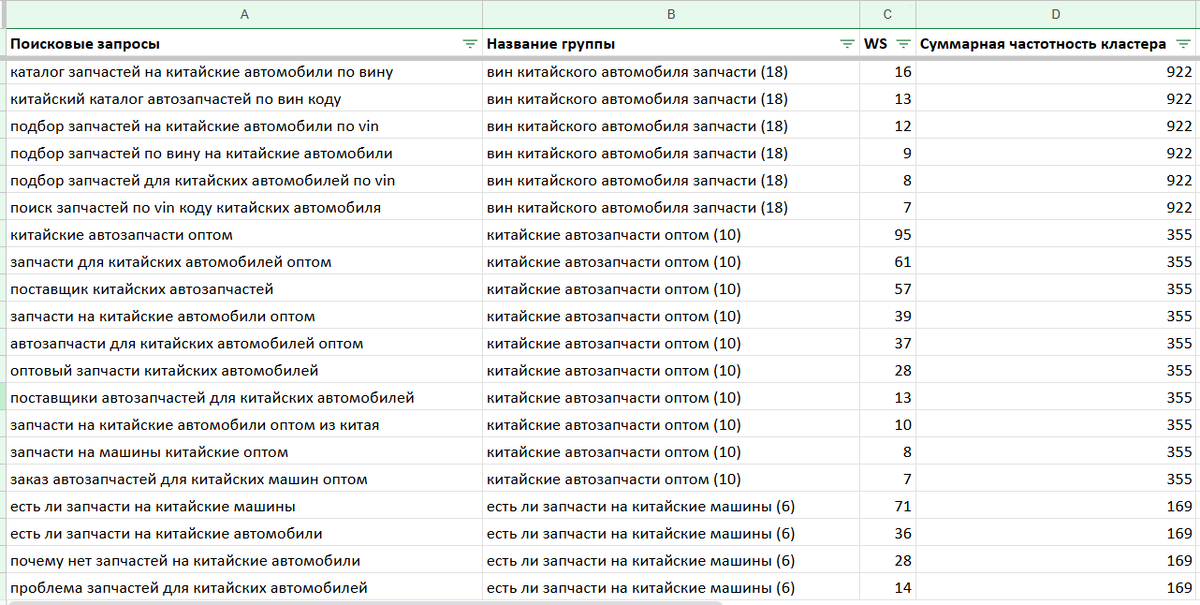Select cell 'поиск запчастей по vin коду китайских автомобиля'

(243, 207)
